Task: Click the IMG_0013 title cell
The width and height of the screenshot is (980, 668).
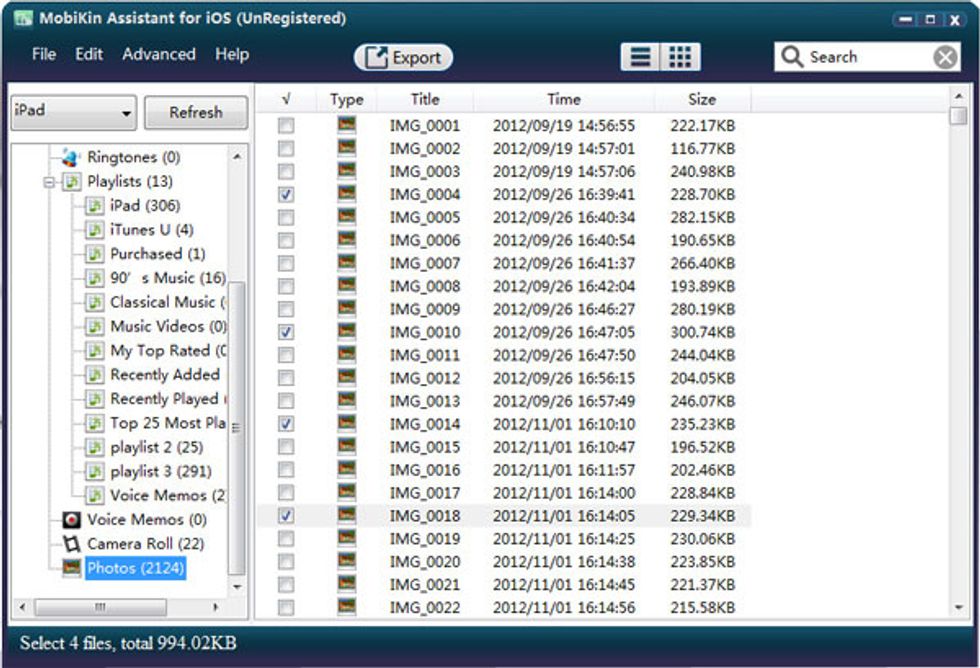Action: (425, 401)
